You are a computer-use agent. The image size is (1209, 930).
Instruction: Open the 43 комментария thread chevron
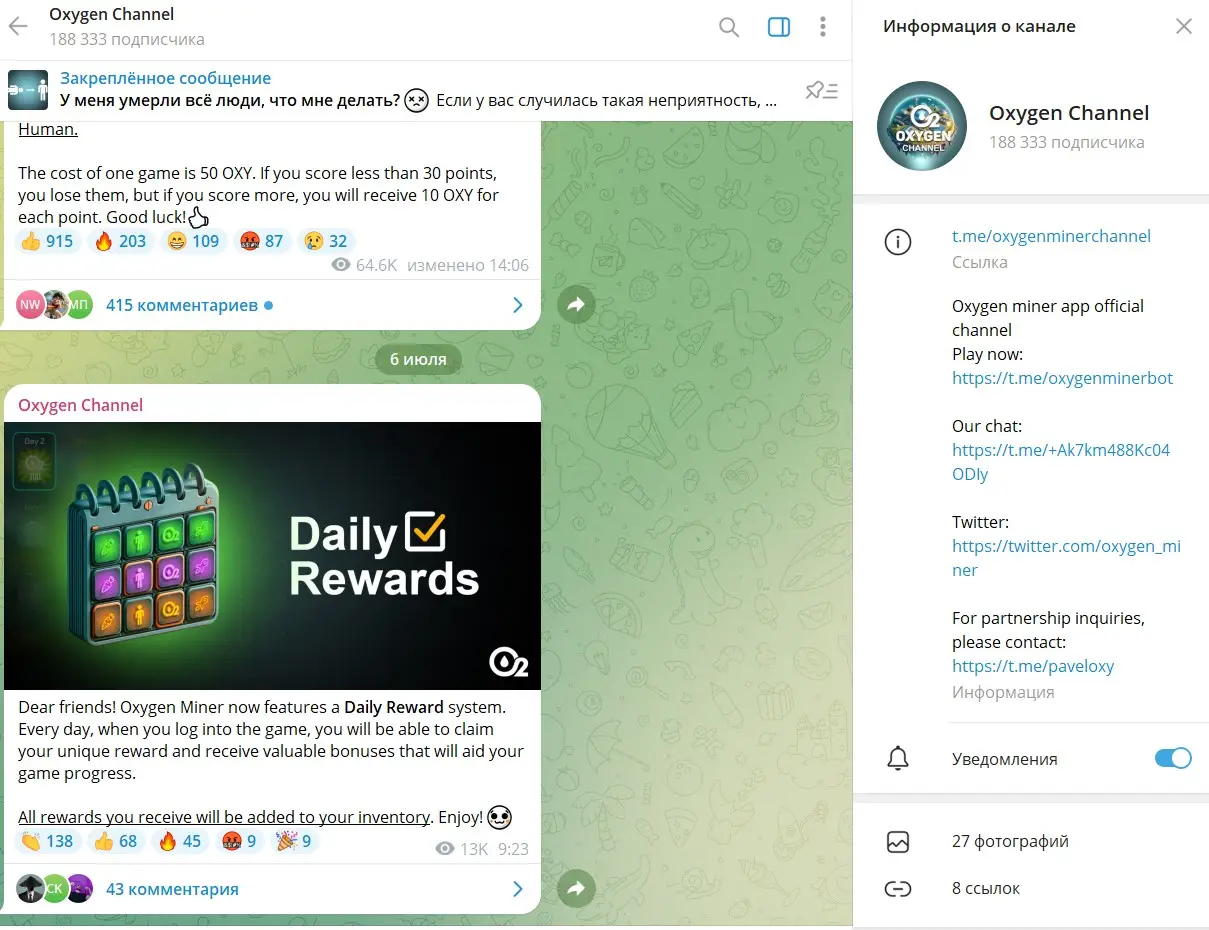coord(517,889)
